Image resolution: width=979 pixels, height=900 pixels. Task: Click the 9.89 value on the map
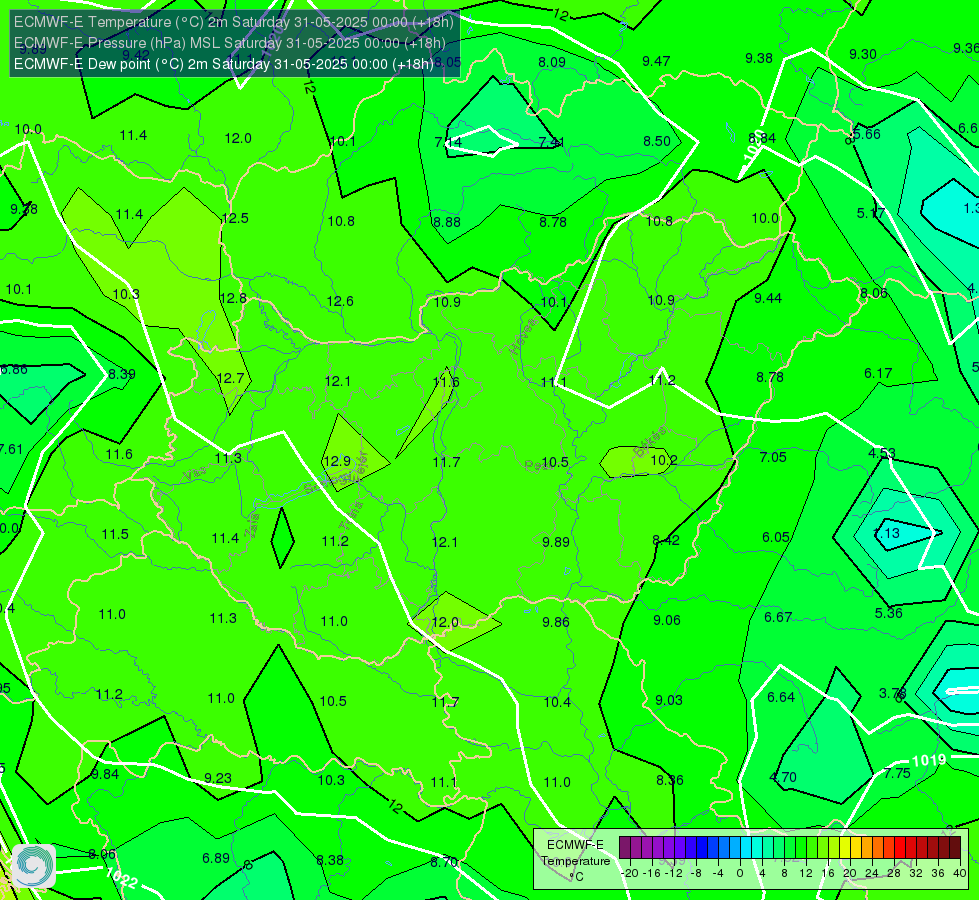click(x=556, y=542)
